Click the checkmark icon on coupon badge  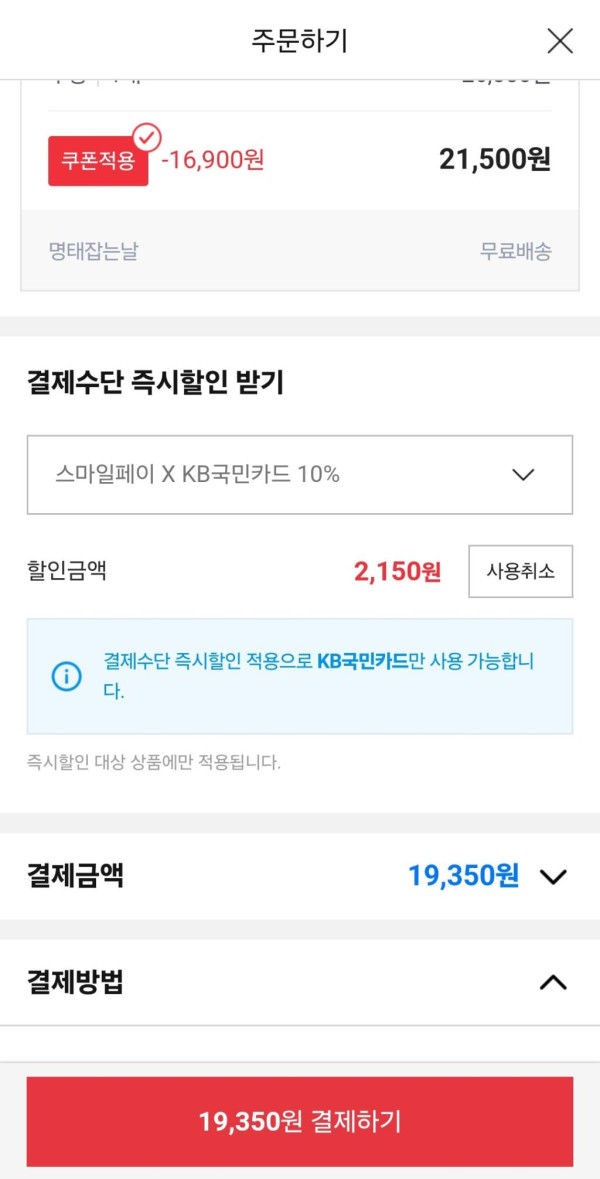(147, 137)
